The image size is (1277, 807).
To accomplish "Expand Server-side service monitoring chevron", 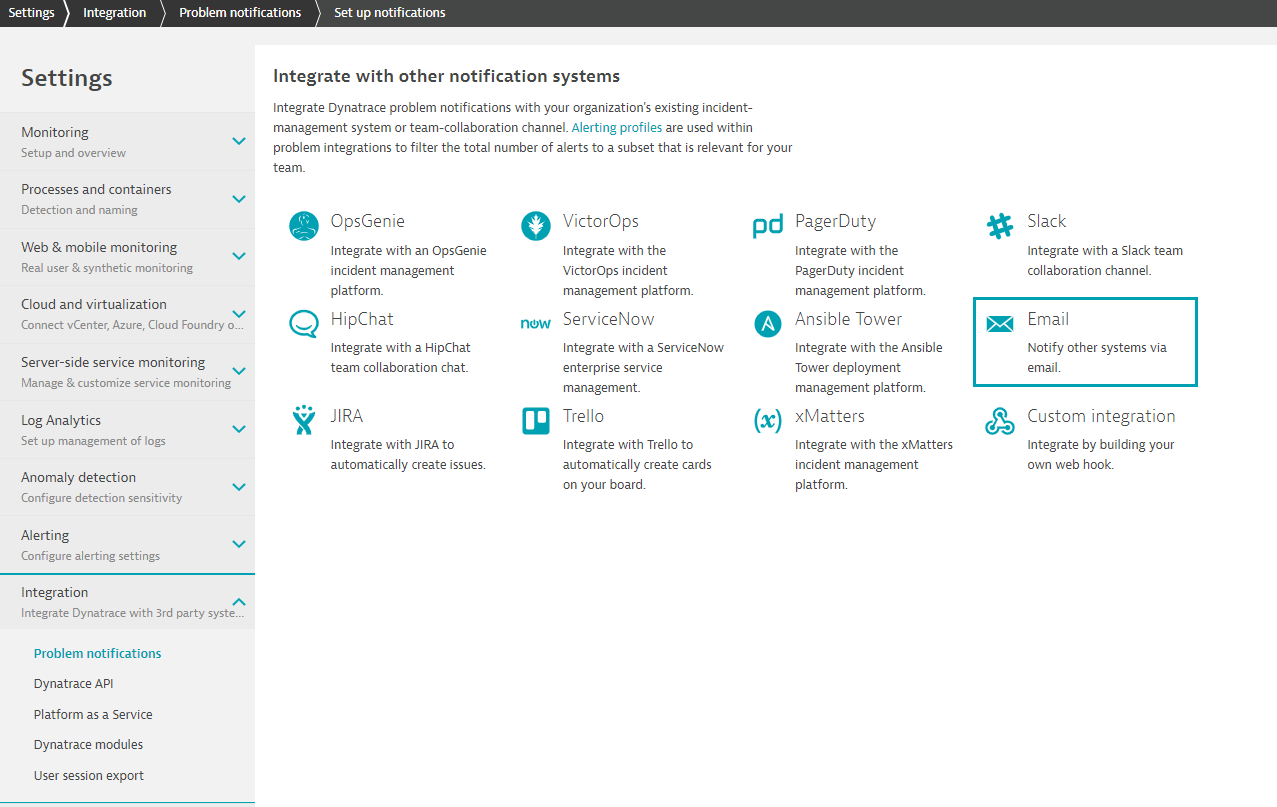I will pos(239,371).
